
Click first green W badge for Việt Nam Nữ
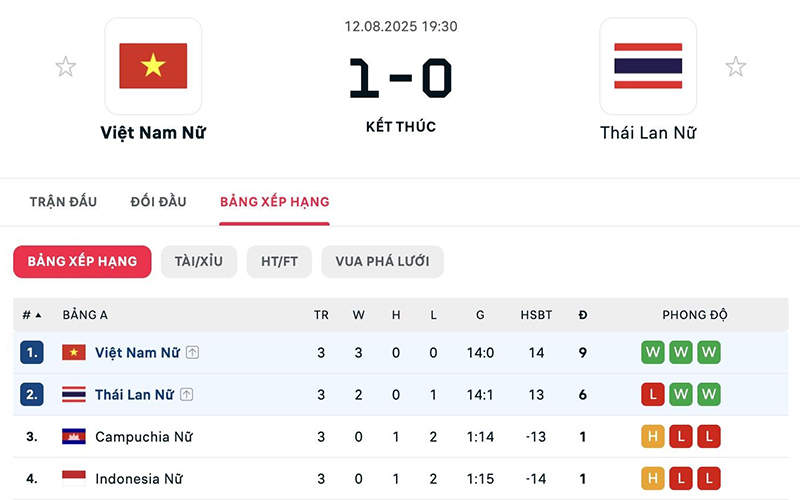point(653,353)
